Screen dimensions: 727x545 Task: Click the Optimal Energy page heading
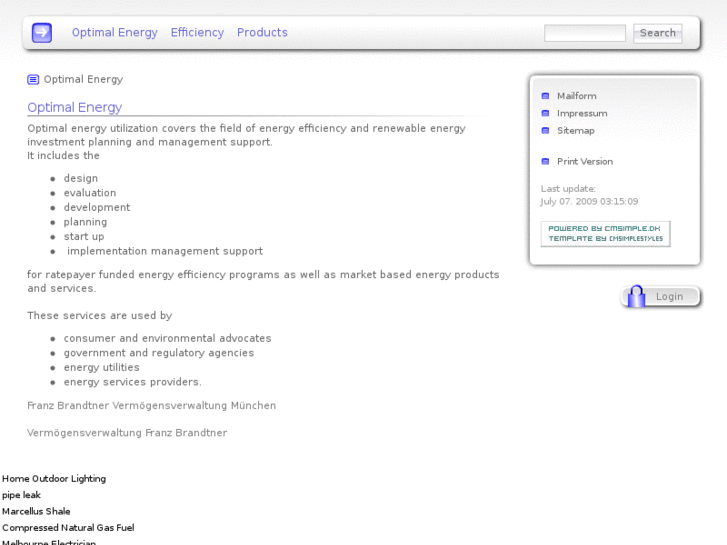coord(75,107)
